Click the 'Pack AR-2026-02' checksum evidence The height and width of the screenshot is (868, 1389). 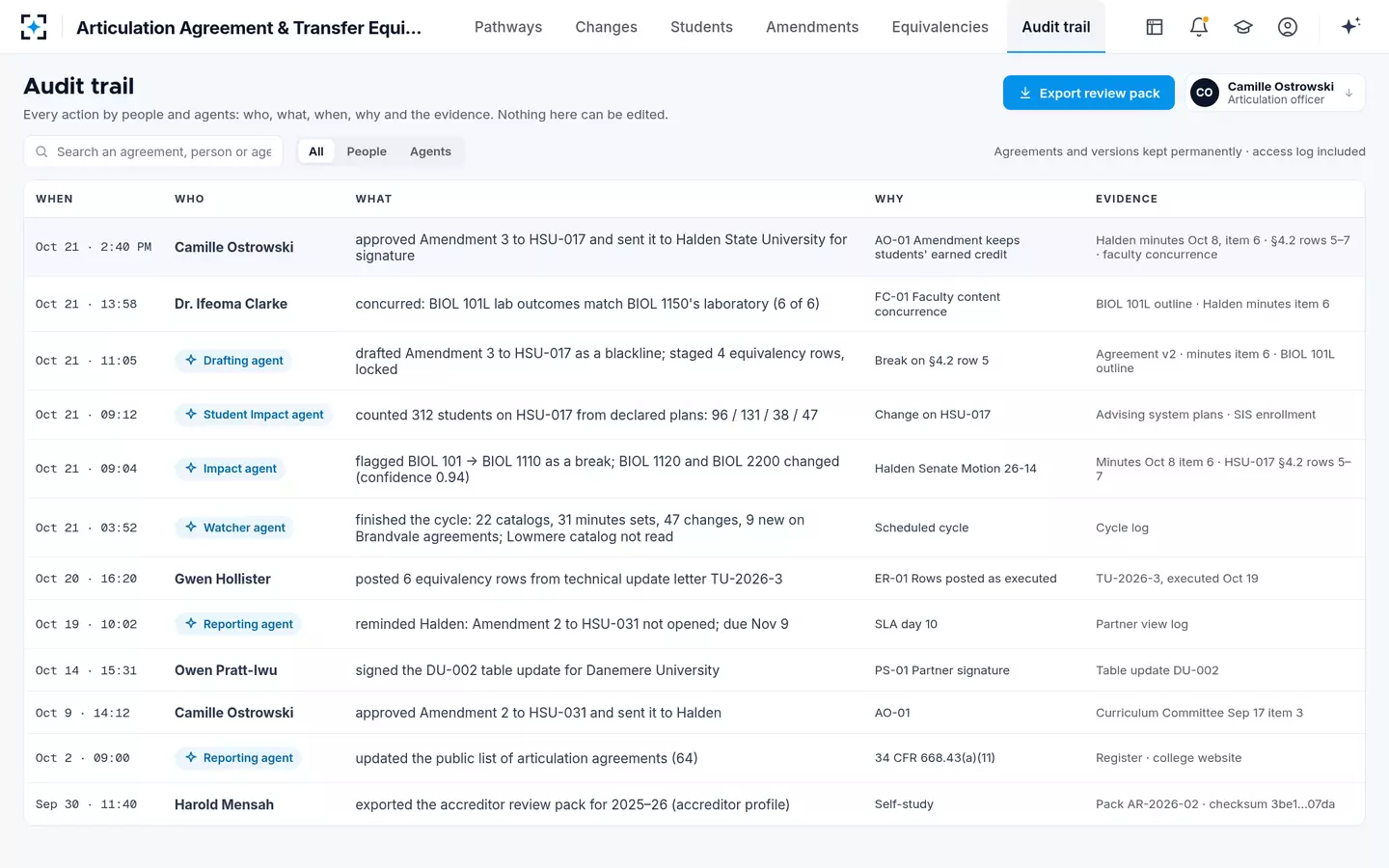click(x=1215, y=804)
